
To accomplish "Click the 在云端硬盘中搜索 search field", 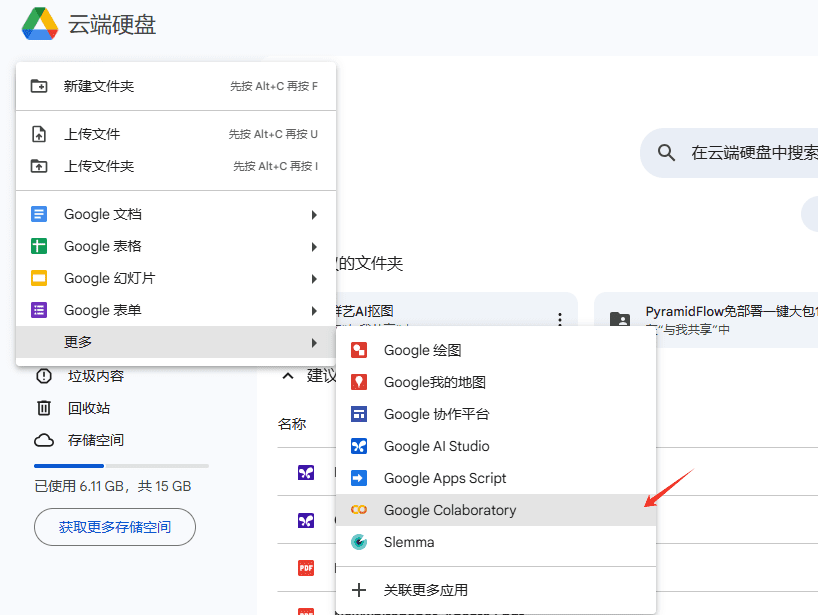I will (x=729, y=153).
